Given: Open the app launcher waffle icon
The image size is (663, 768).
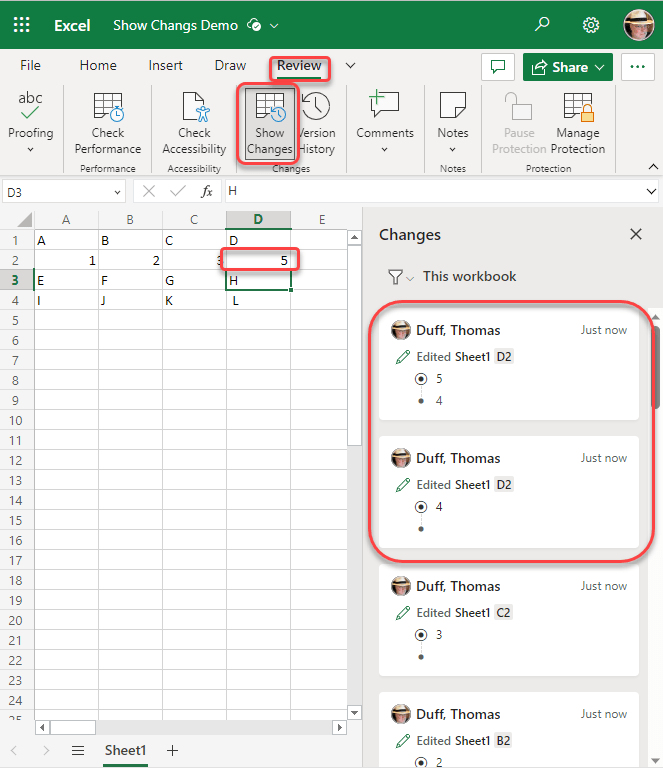Looking at the screenshot, I should tap(22, 25).
